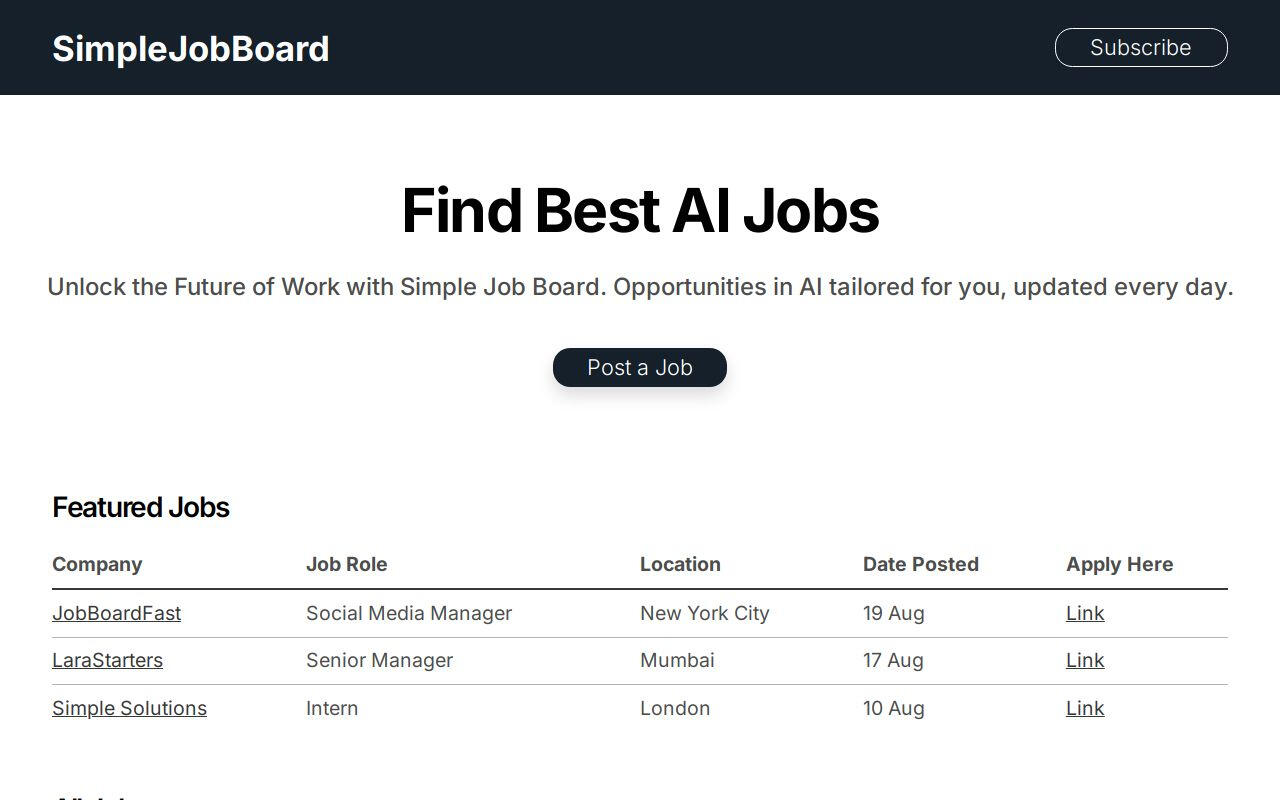The height and width of the screenshot is (800, 1280).
Task: Open the JobBoardFast company link
Action: tap(116, 613)
